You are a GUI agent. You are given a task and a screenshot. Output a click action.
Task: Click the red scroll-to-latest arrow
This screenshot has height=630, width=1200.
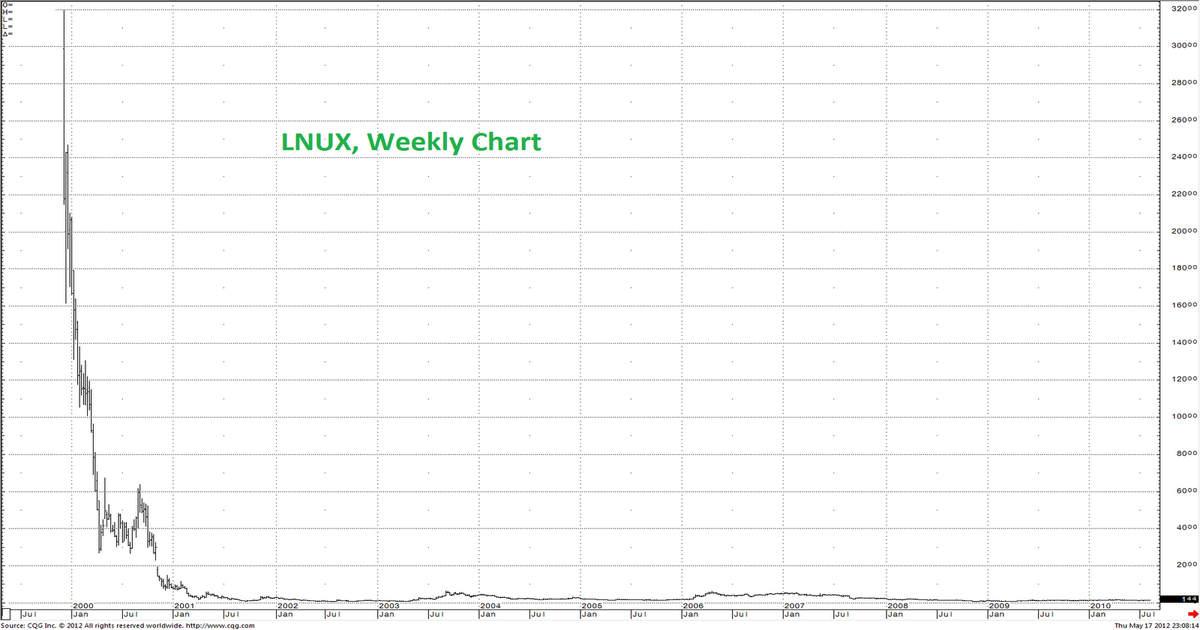coord(1194,613)
